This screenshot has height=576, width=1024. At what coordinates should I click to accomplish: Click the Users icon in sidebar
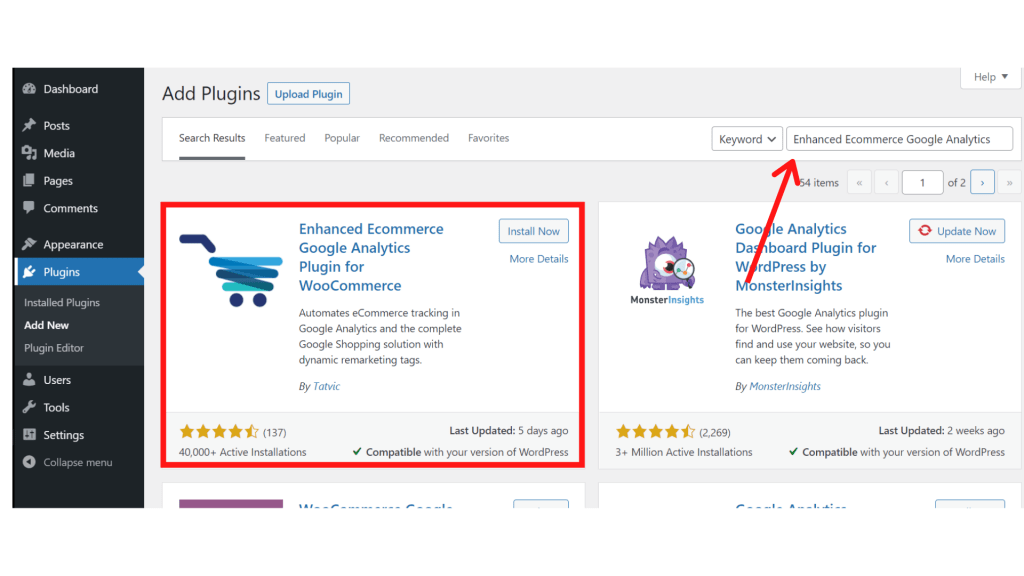[x=29, y=380]
